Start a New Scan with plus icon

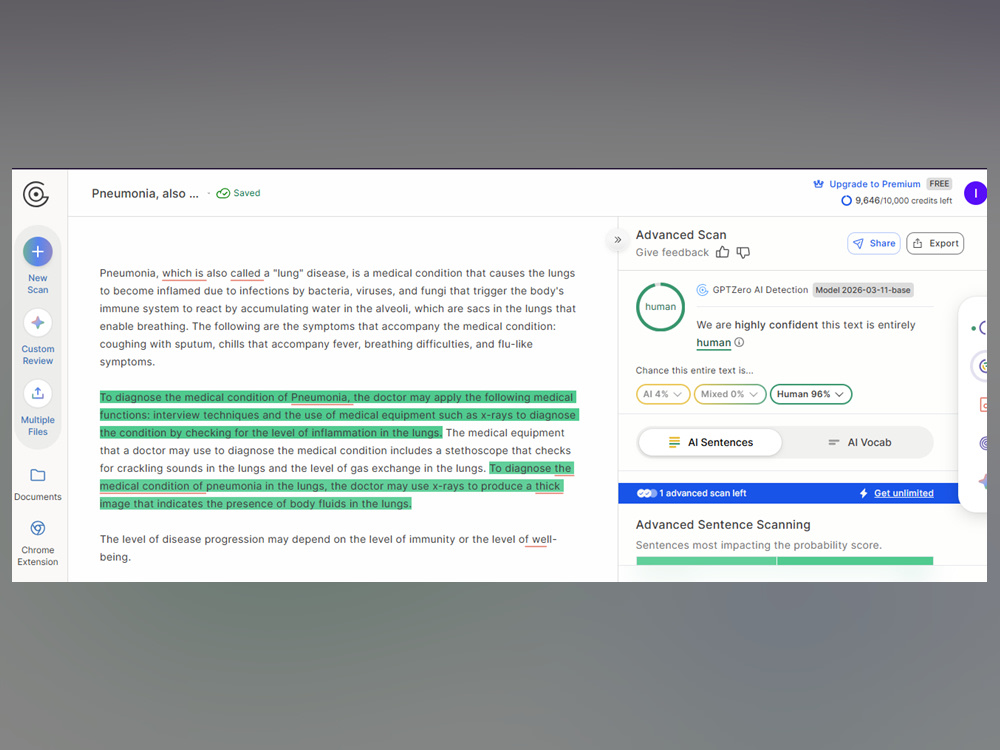point(38,251)
